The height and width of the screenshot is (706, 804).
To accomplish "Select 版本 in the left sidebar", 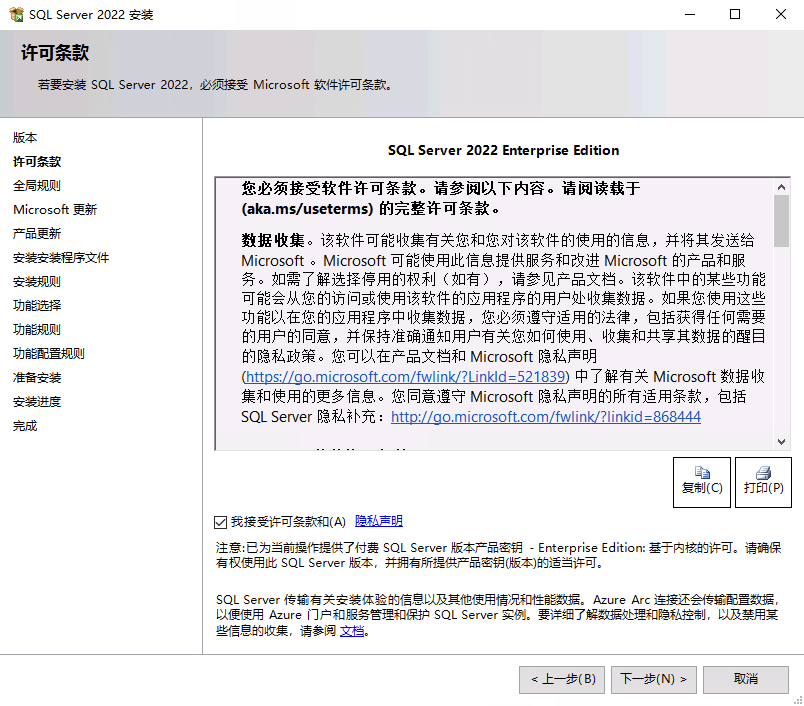I will [x=25, y=137].
